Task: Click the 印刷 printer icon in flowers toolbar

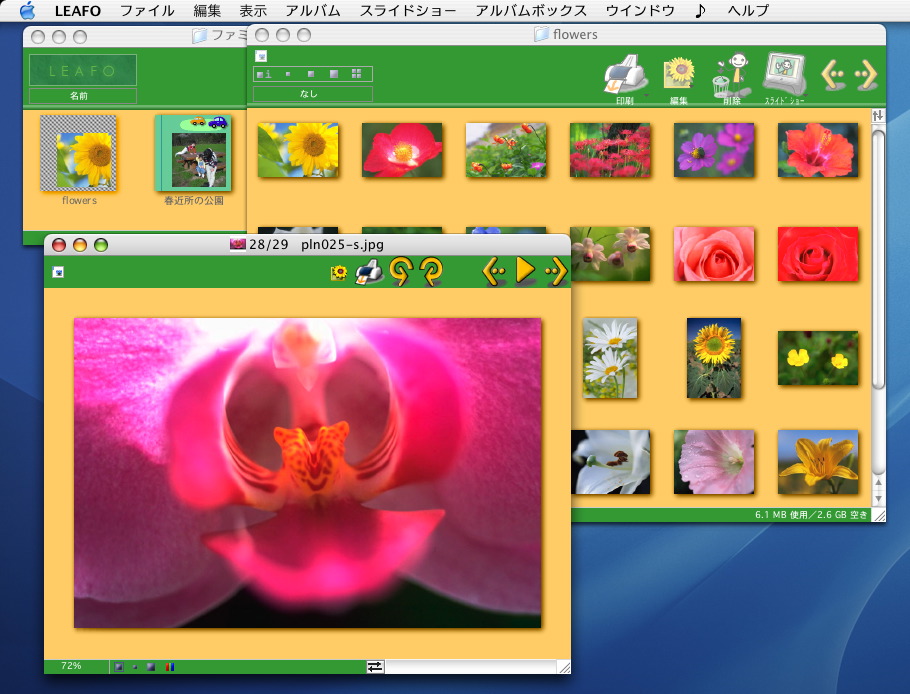Action: click(x=625, y=76)
